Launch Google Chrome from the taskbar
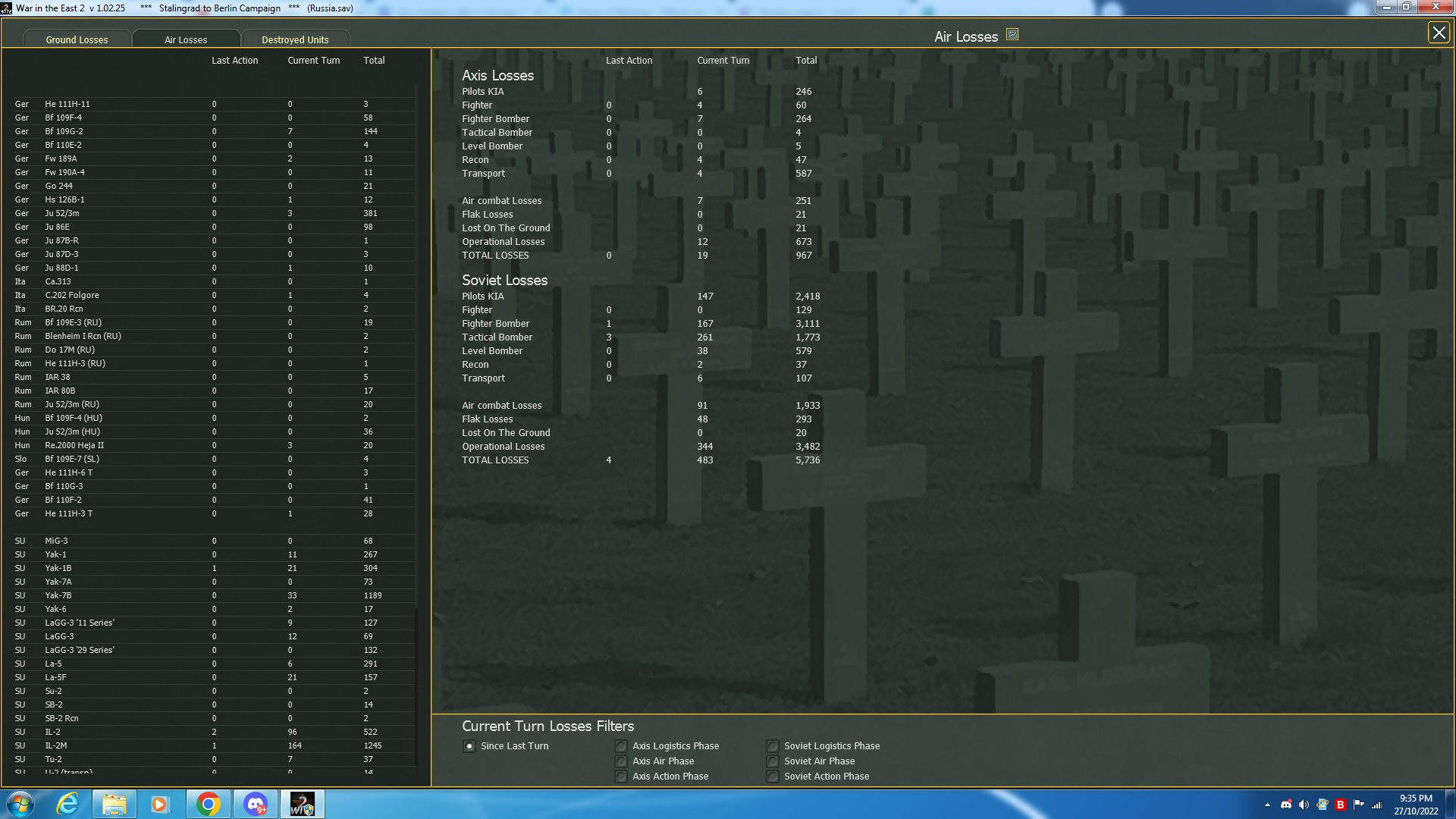The image size is (1456, 819). click(208, 804)
